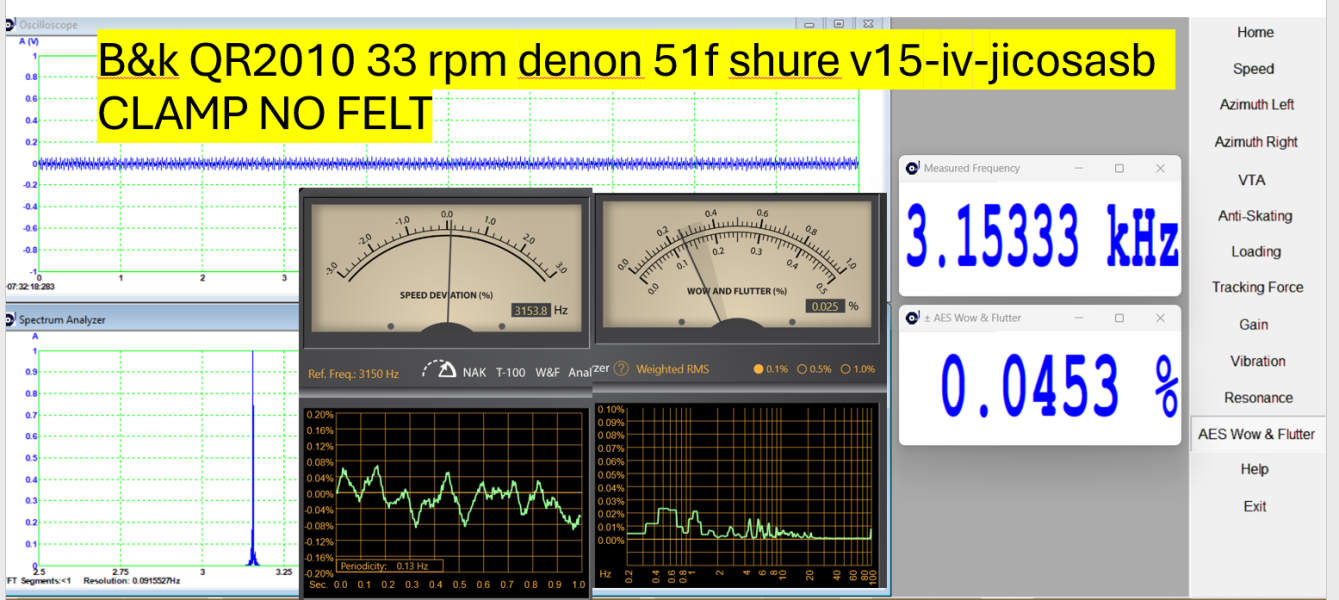Click the Periodicity 0.13 Hz readout
This screenshot has width=1339, height=600.
[383, 566]
